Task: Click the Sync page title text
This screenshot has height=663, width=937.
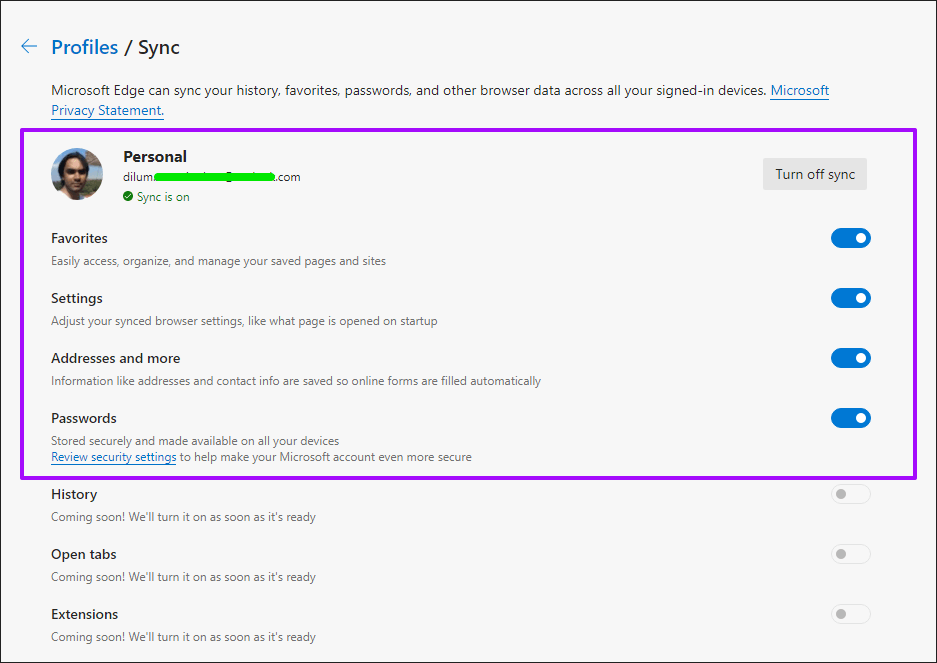Action: (x=158, y=48)
